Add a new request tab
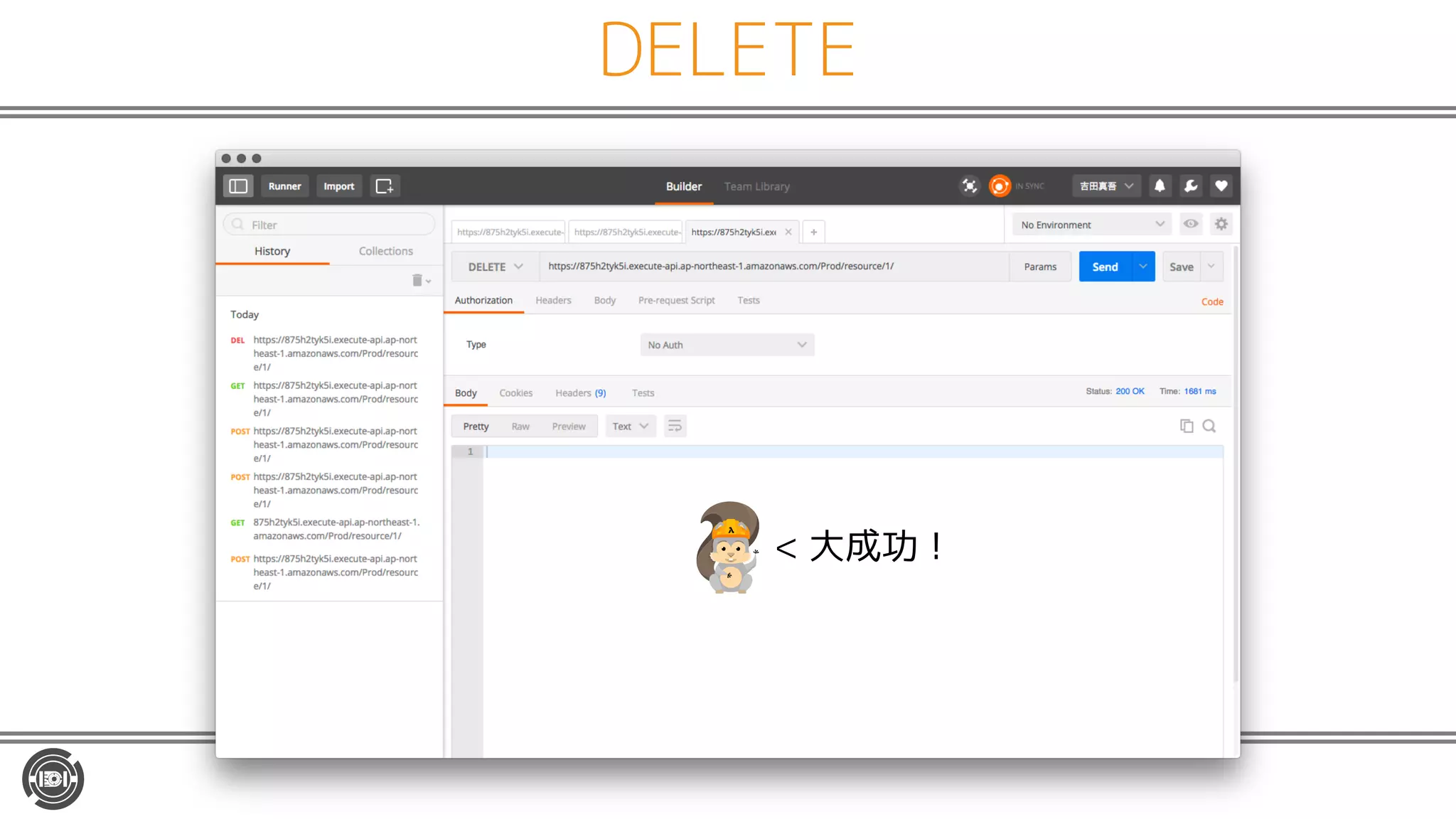 814,232
